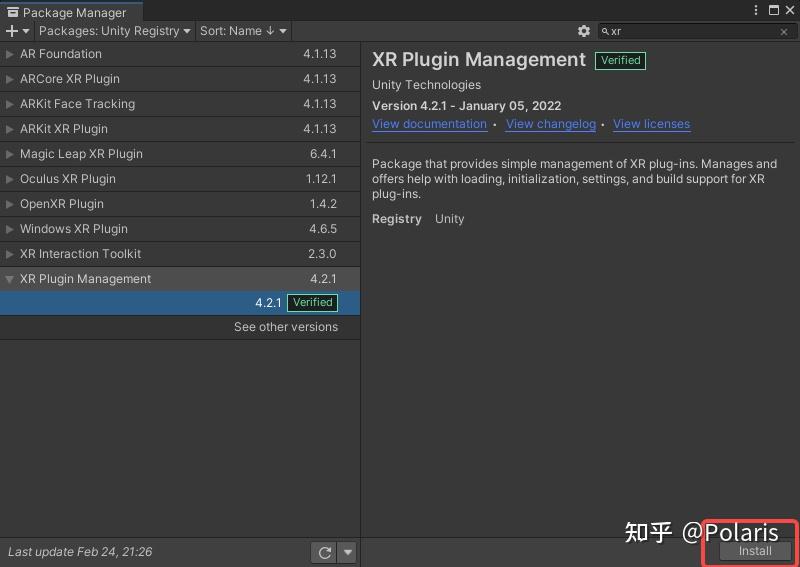Click the 2.3.0 version value

[x=322, y=254]
